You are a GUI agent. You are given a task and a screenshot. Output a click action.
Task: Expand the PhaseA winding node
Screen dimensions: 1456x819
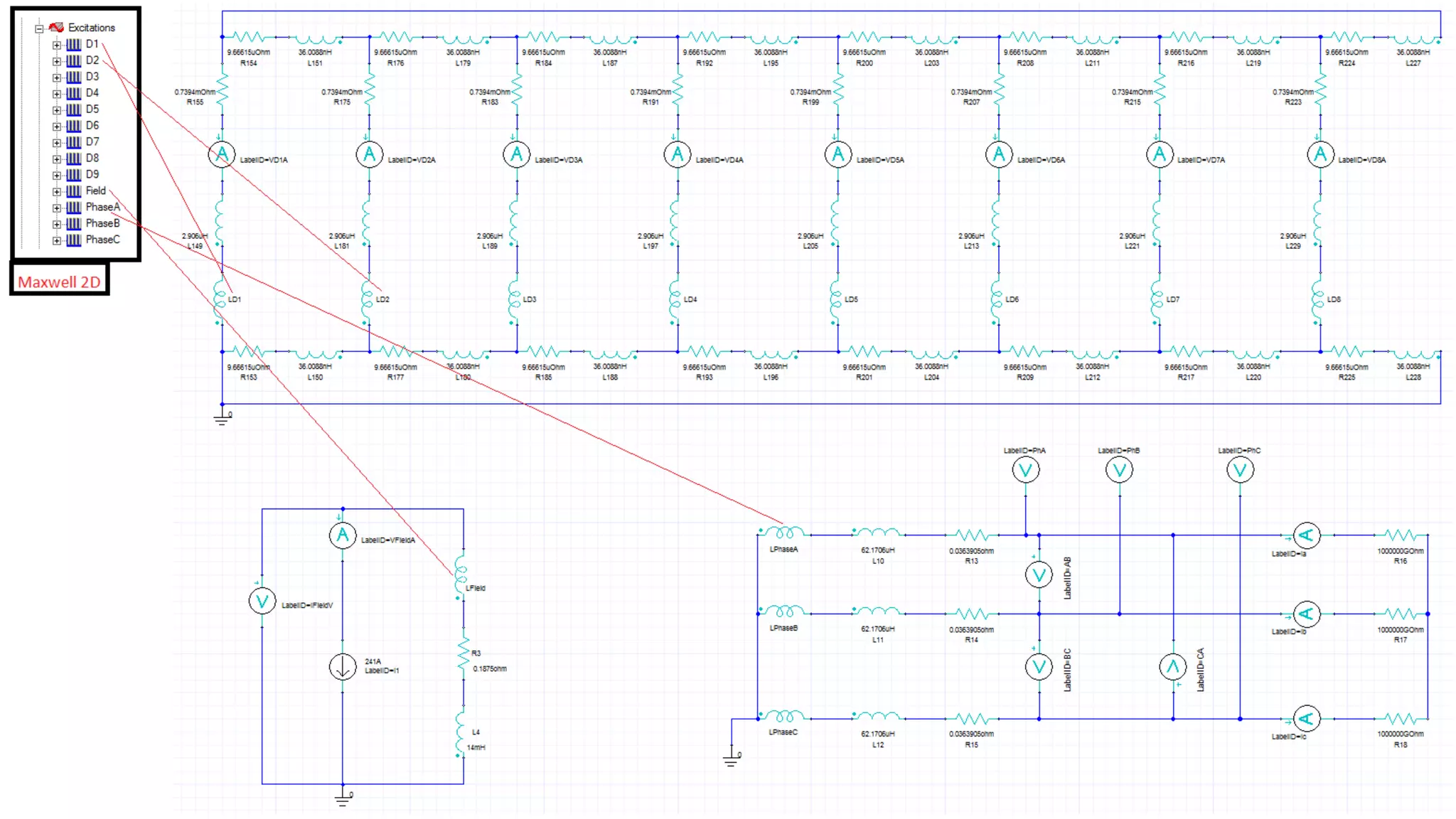tap(57, 208)
